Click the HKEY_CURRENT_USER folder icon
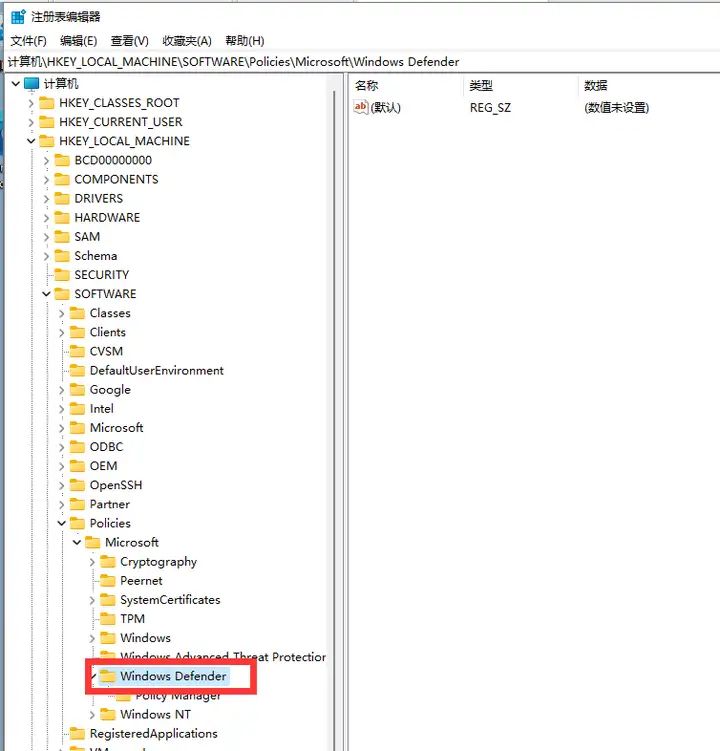720x751 pixels. (x=46, y=122)
